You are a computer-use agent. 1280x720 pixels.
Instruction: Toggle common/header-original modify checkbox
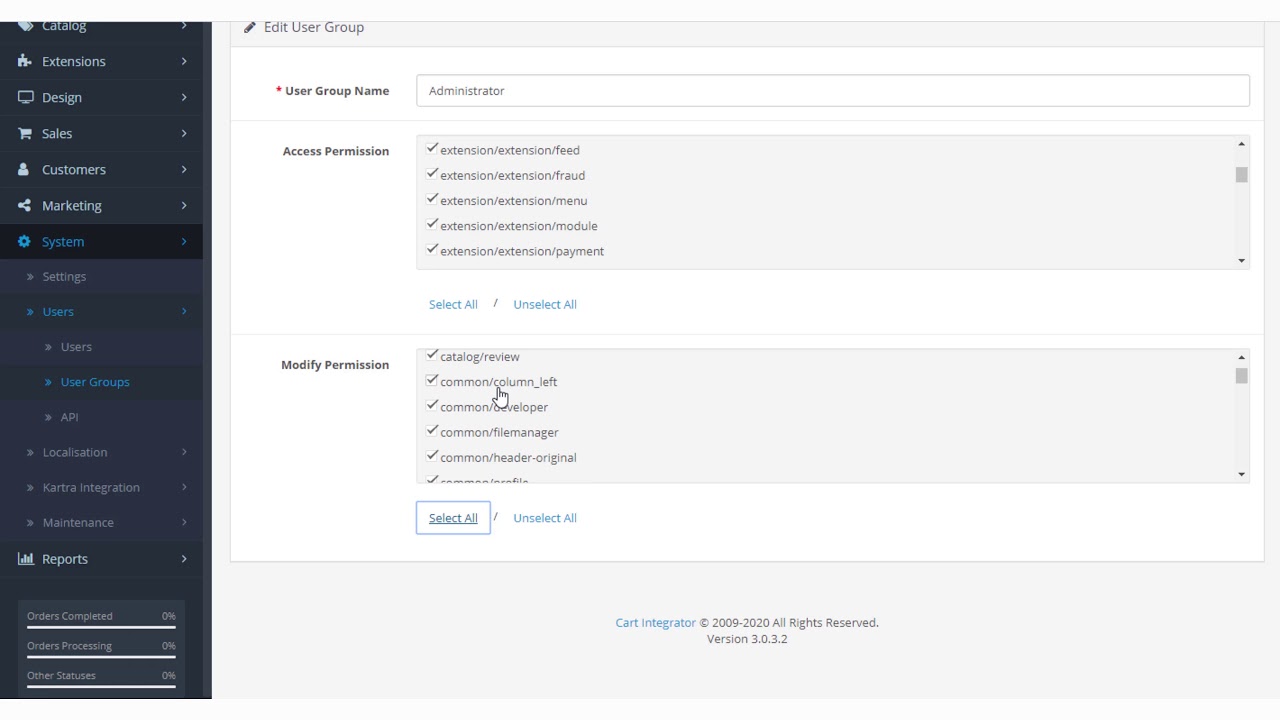point(432,456)
